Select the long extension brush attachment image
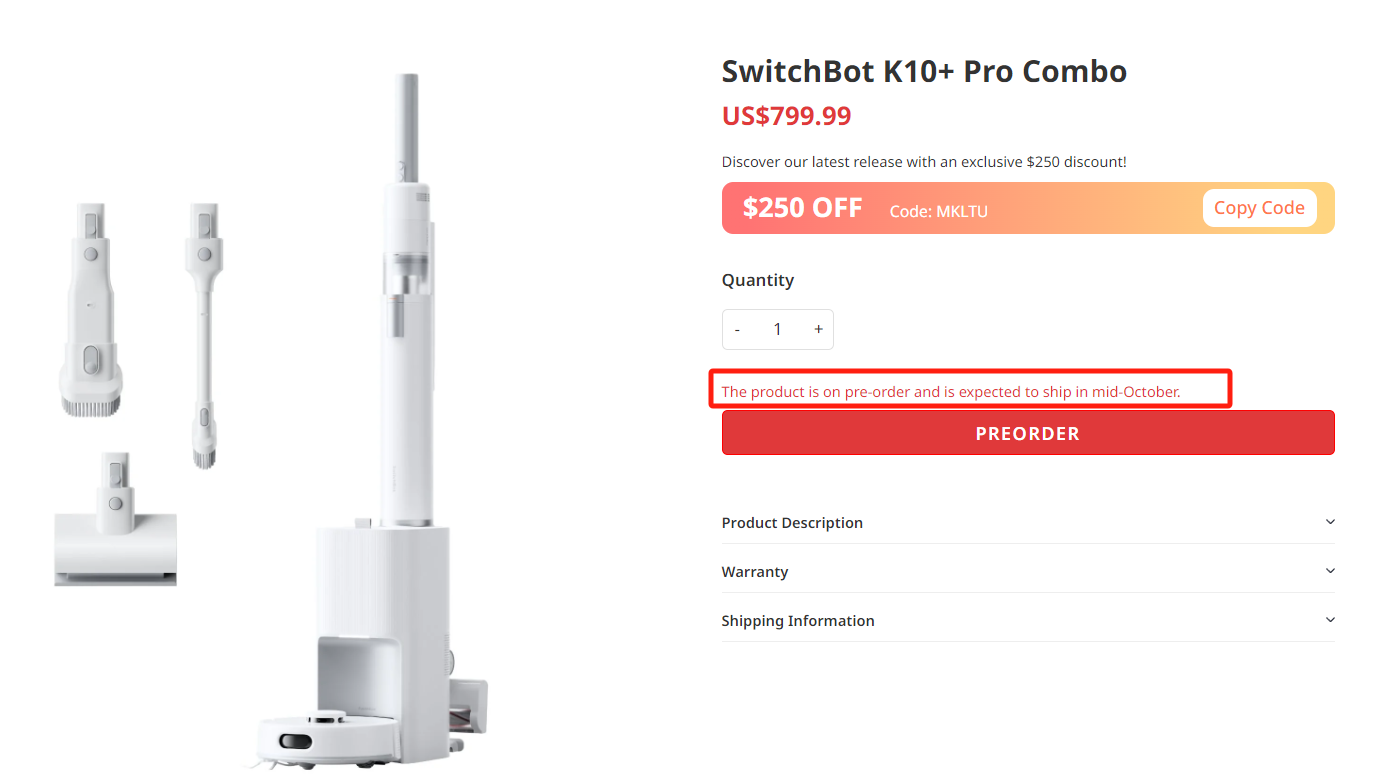The width and height of the screenshot is (1396, 784). click(204, 335)
